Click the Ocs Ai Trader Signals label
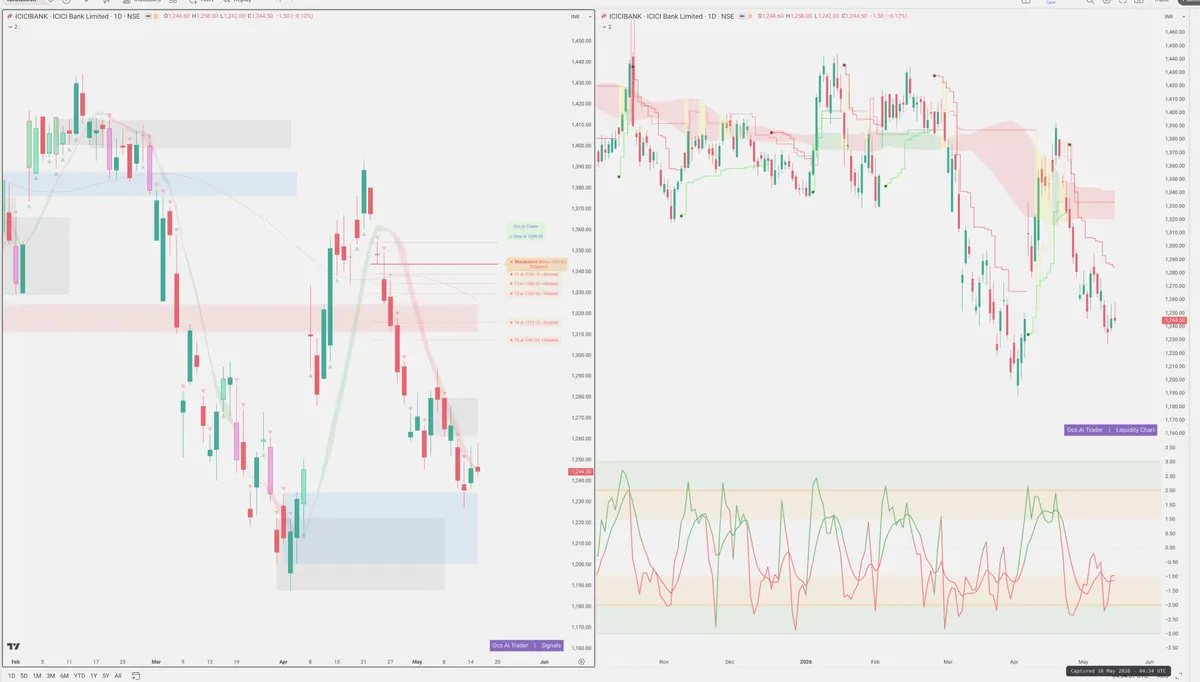The height and width of the screenshot is (682, 1200). (527, 645)
